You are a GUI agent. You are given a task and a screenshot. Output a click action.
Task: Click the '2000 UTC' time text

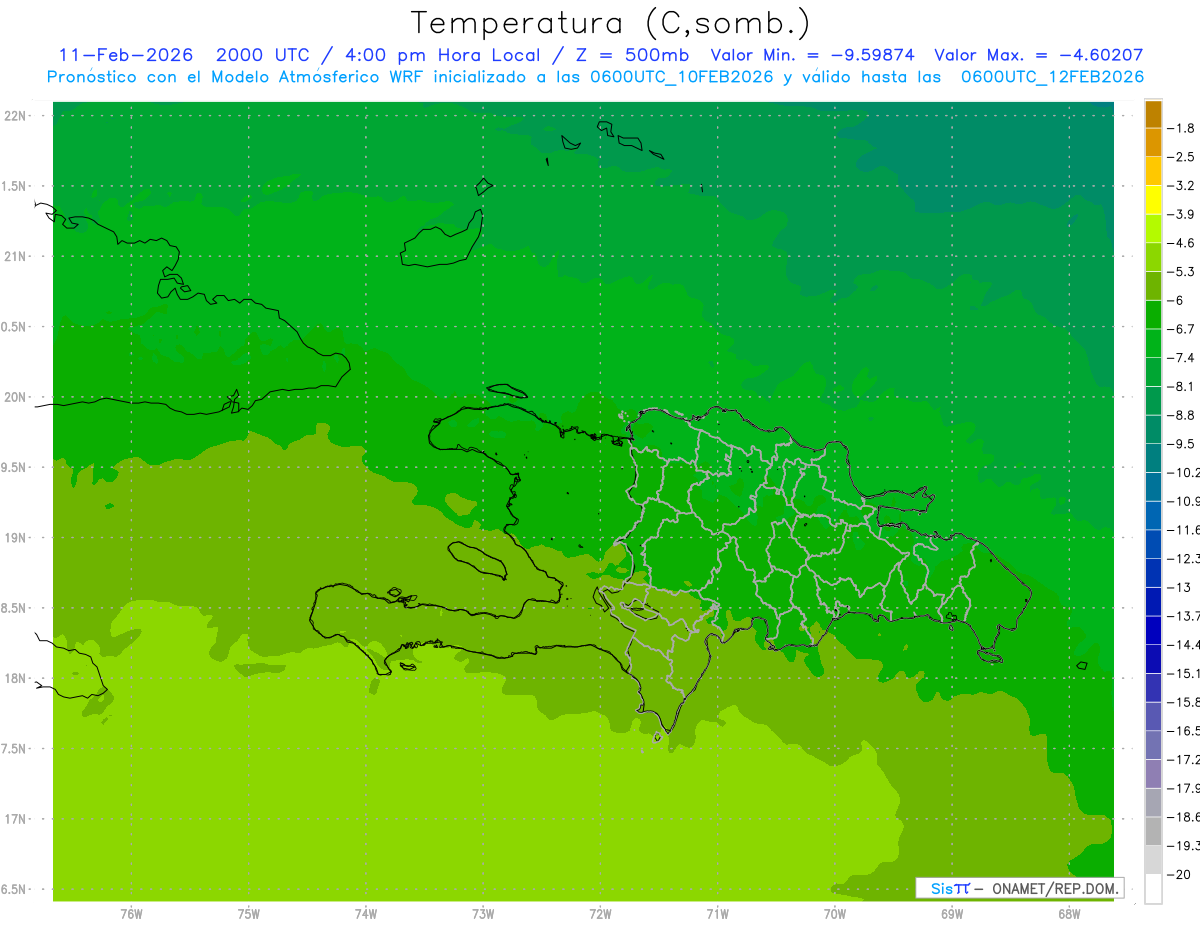tap(262, 56)
